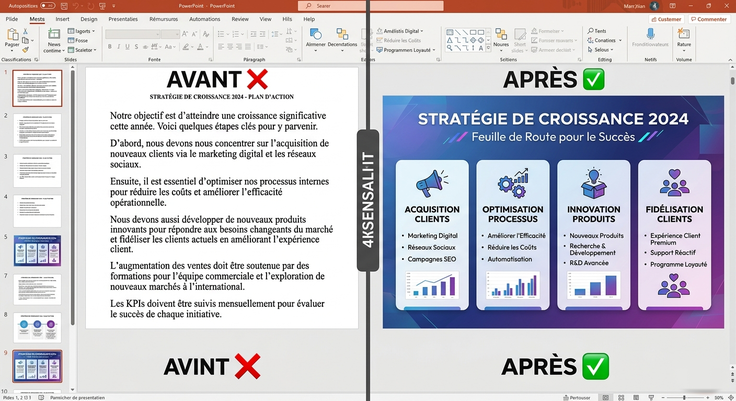Click the Undo arrow icon
This screenshot has height=401, width=736.
(76, 6)
